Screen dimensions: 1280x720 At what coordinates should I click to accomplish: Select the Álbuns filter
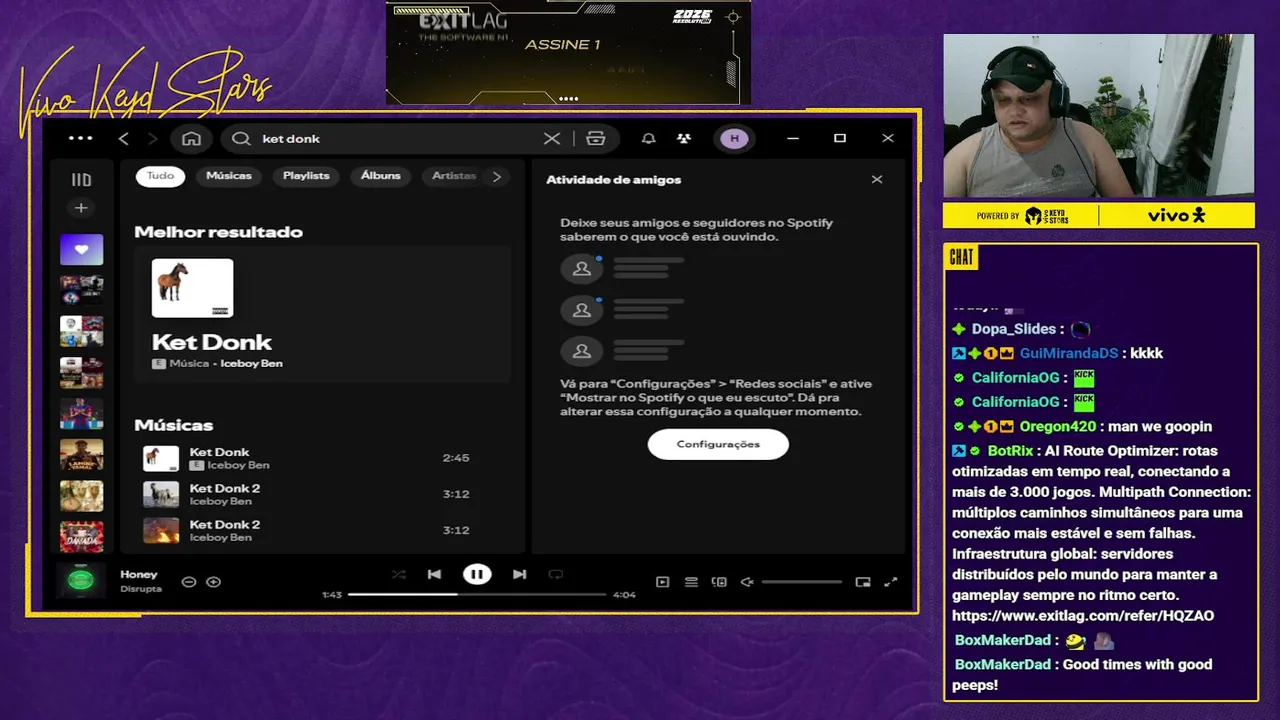381,176
